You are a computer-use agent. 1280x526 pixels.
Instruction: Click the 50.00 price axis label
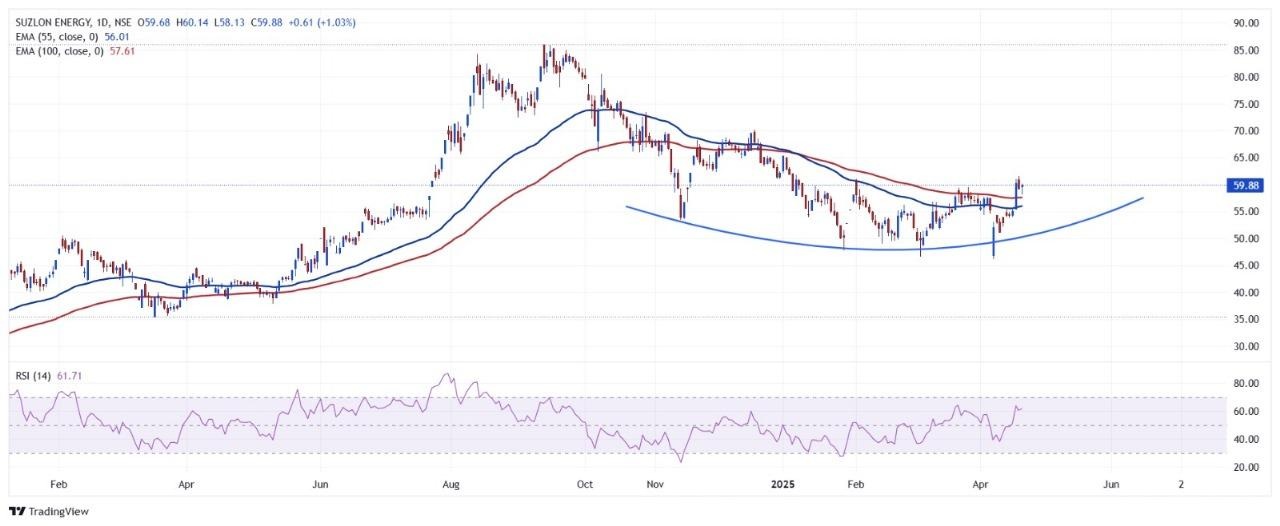(x=1244, y=239)
